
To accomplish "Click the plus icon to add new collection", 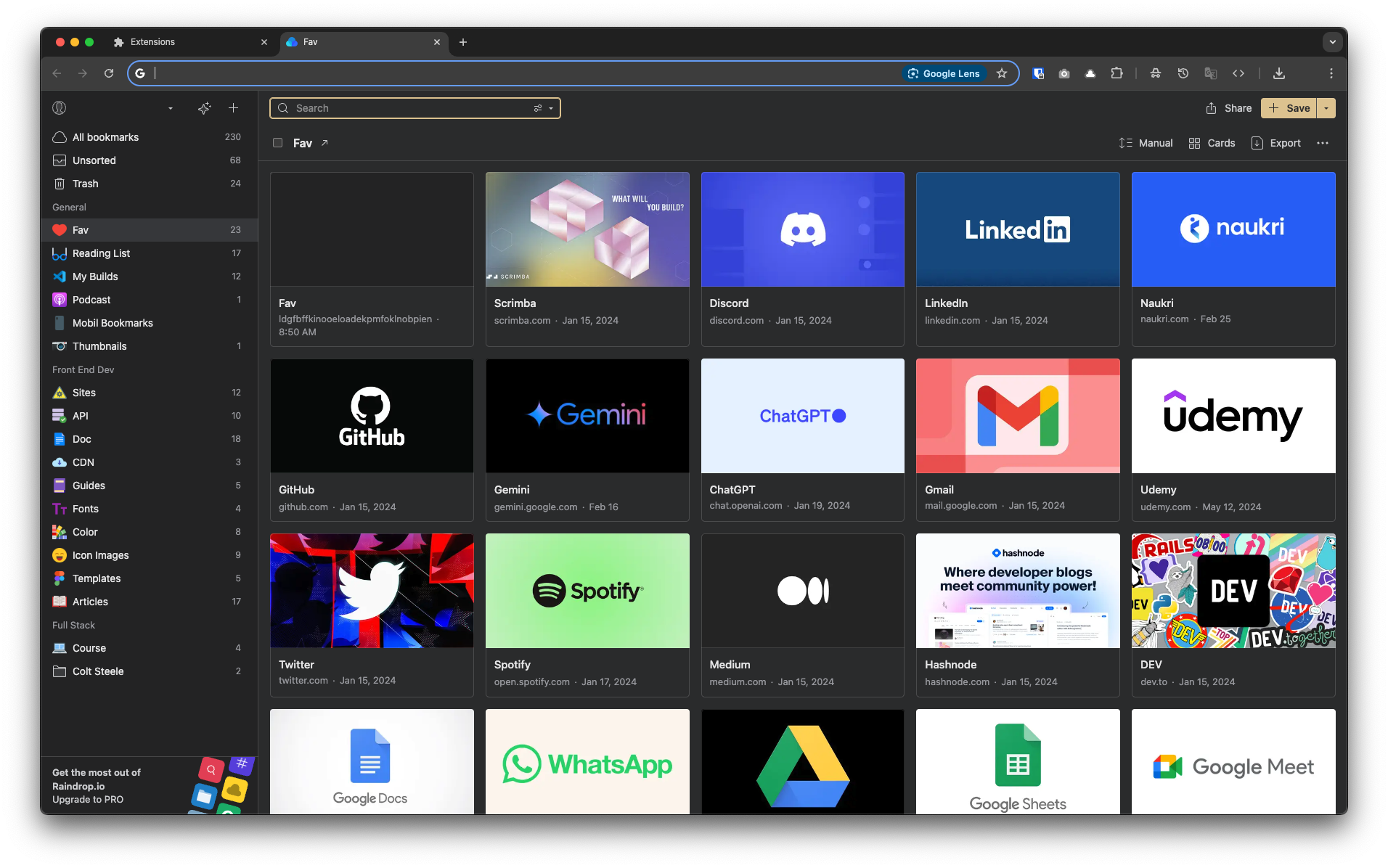I will [234, 108].
